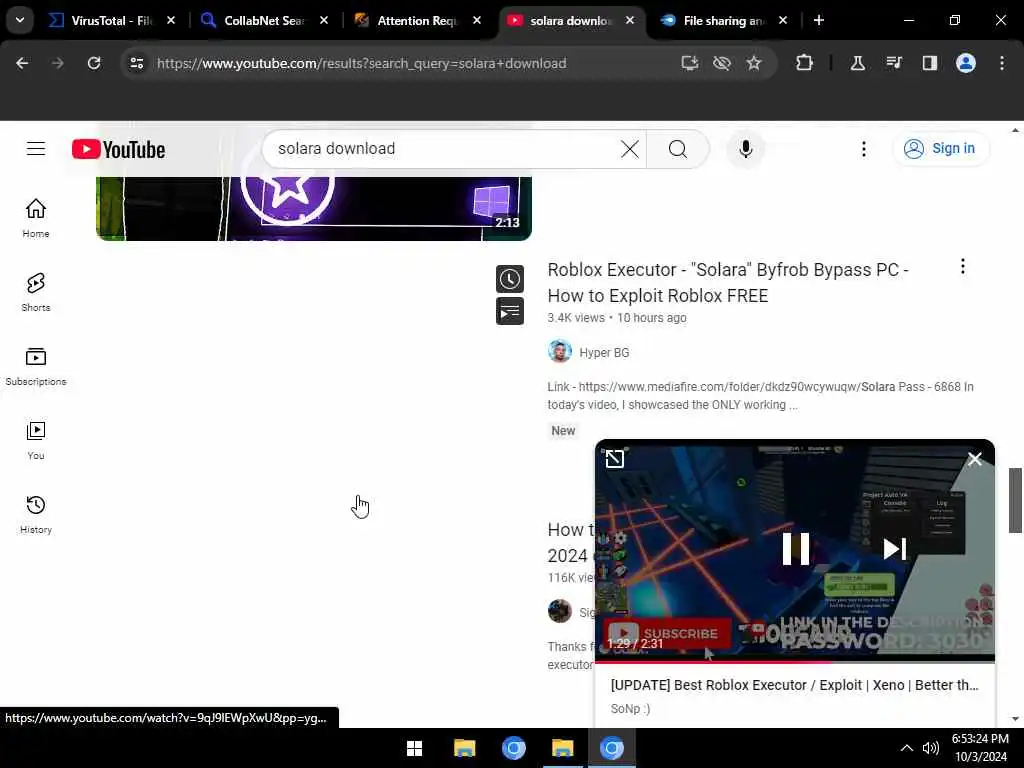Pause the miniplayer video

pyautogui.click(x=795, y=549)
